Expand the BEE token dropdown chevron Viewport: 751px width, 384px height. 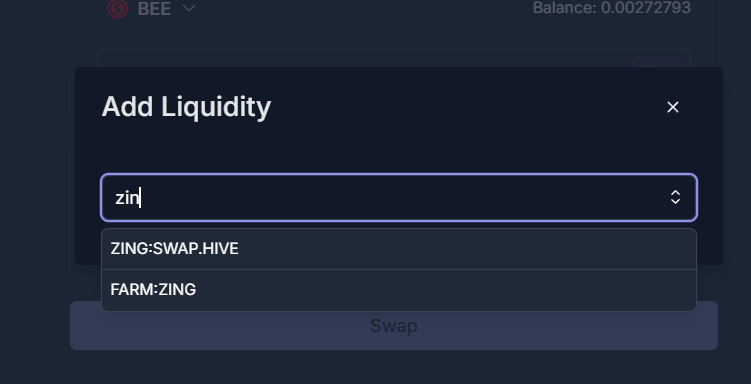point(189,8)
